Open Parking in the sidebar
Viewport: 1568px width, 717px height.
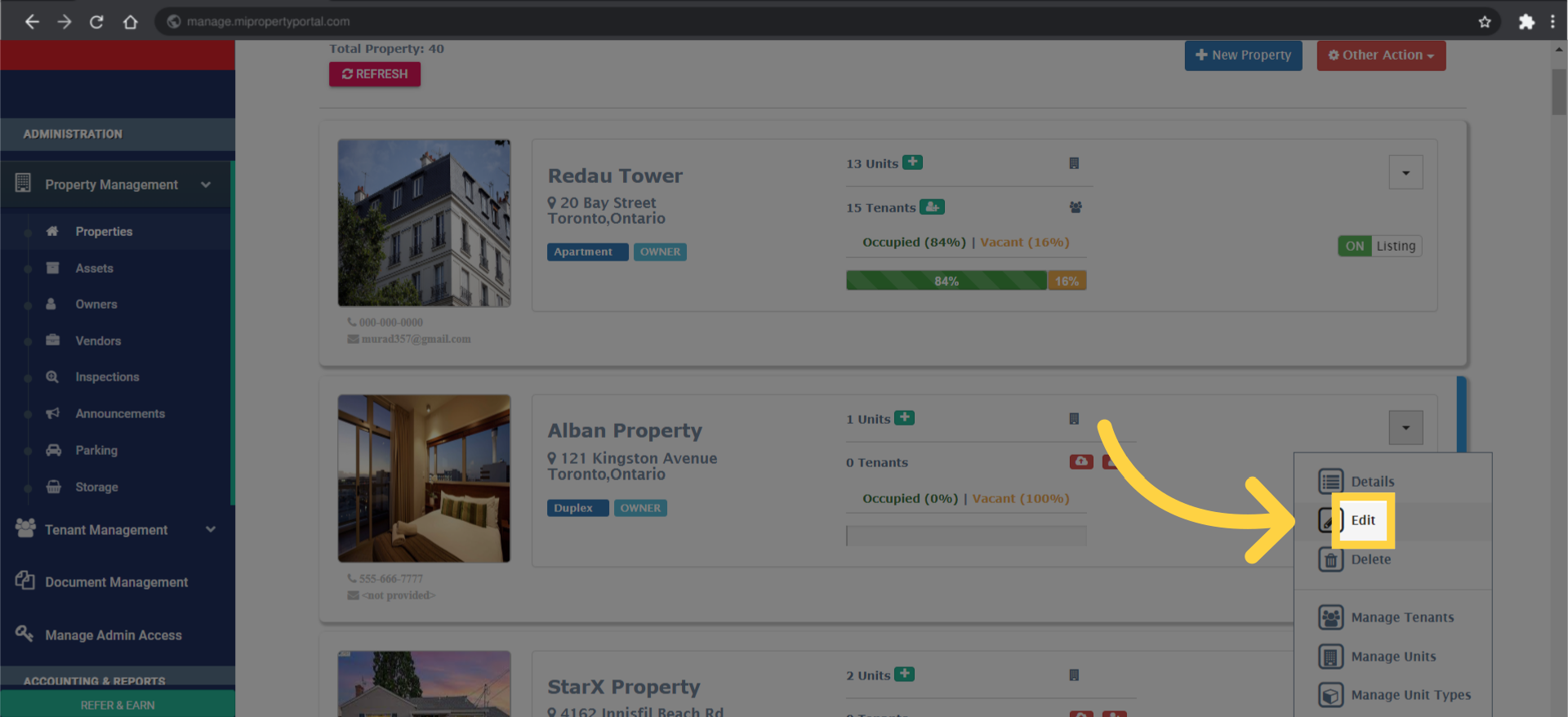(x=96, y=450)
